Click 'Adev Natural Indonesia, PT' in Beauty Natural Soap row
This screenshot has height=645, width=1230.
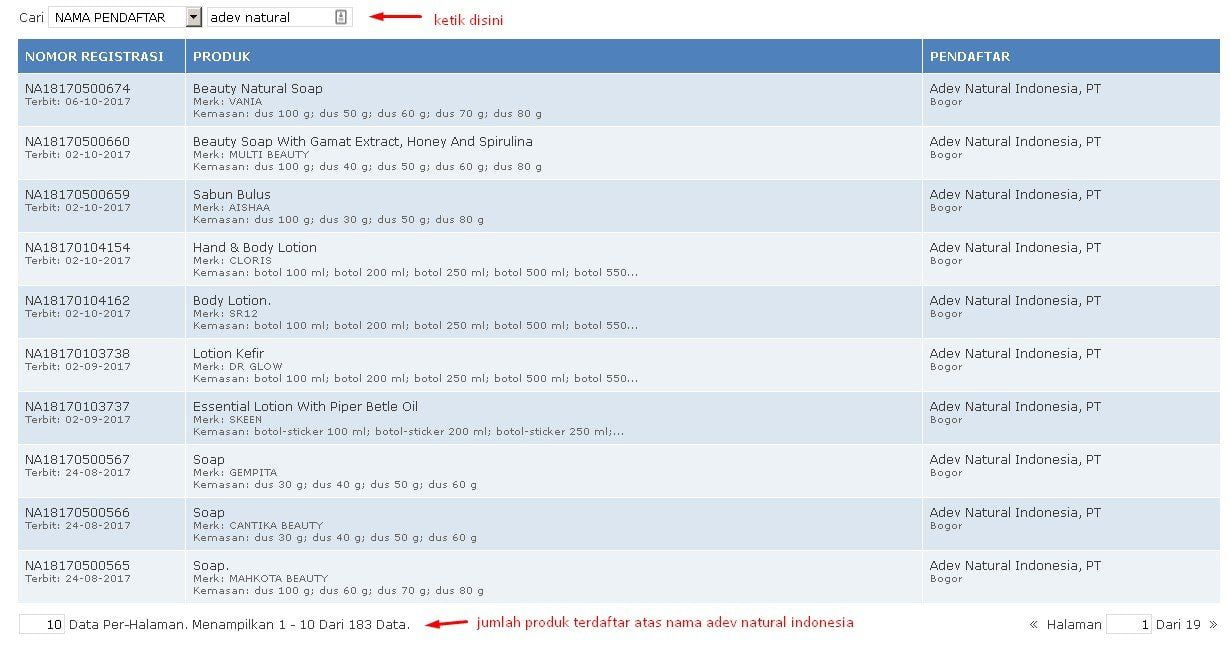point(1015,89)
